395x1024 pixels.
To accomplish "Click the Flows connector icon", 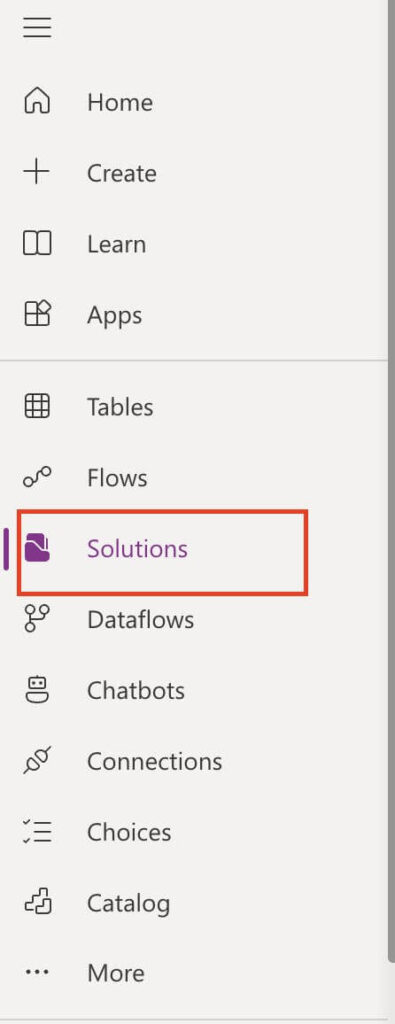I will [37, 477].
